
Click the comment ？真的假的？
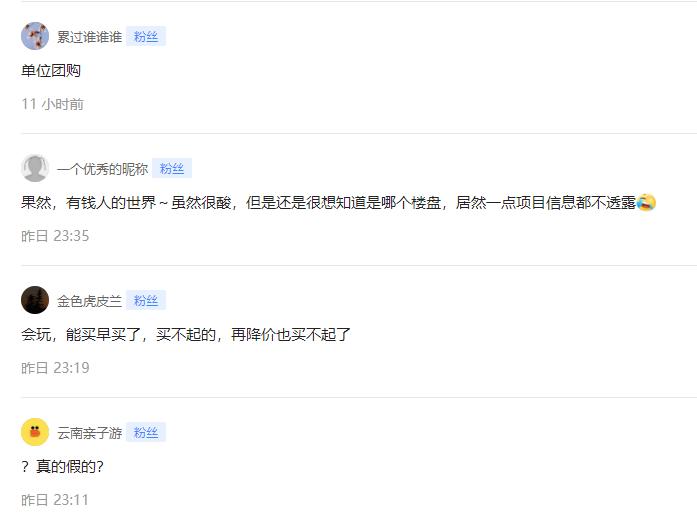[x=63, y=467]
